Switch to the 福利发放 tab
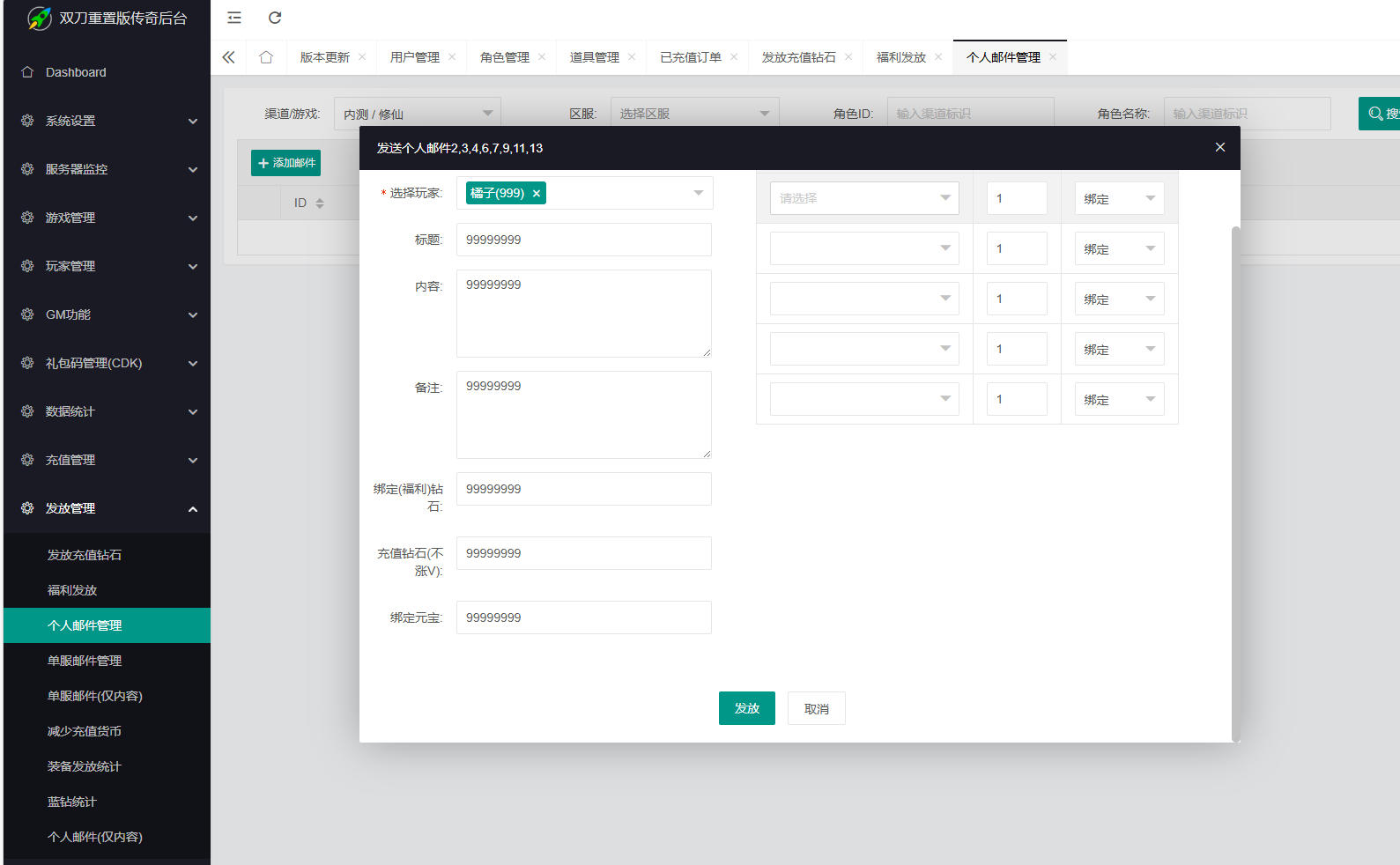This screenshot has width=1400, height=865. [900, 57]
